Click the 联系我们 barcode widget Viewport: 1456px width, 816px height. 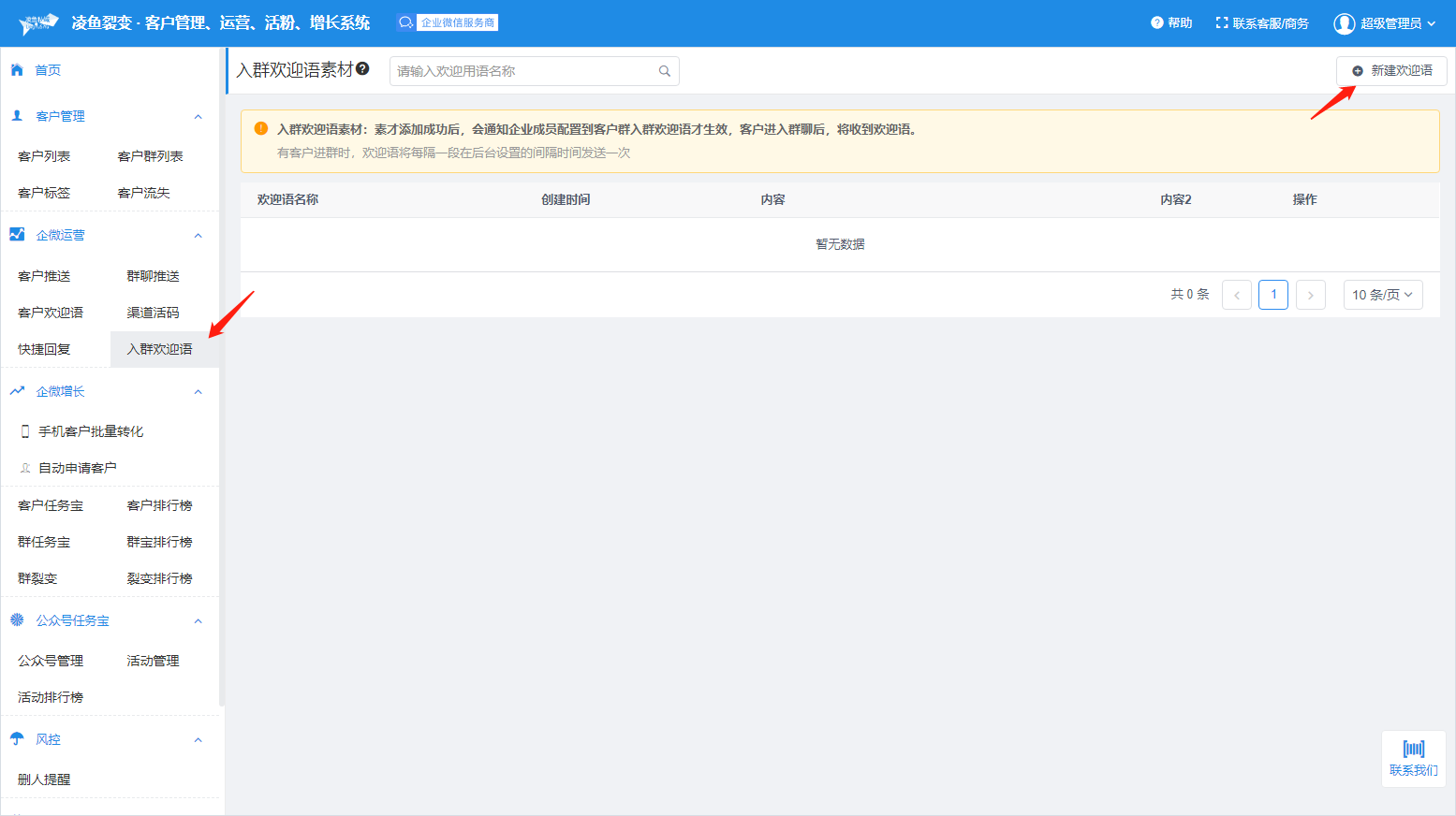pyautogui.click(x=1413, y=758)
